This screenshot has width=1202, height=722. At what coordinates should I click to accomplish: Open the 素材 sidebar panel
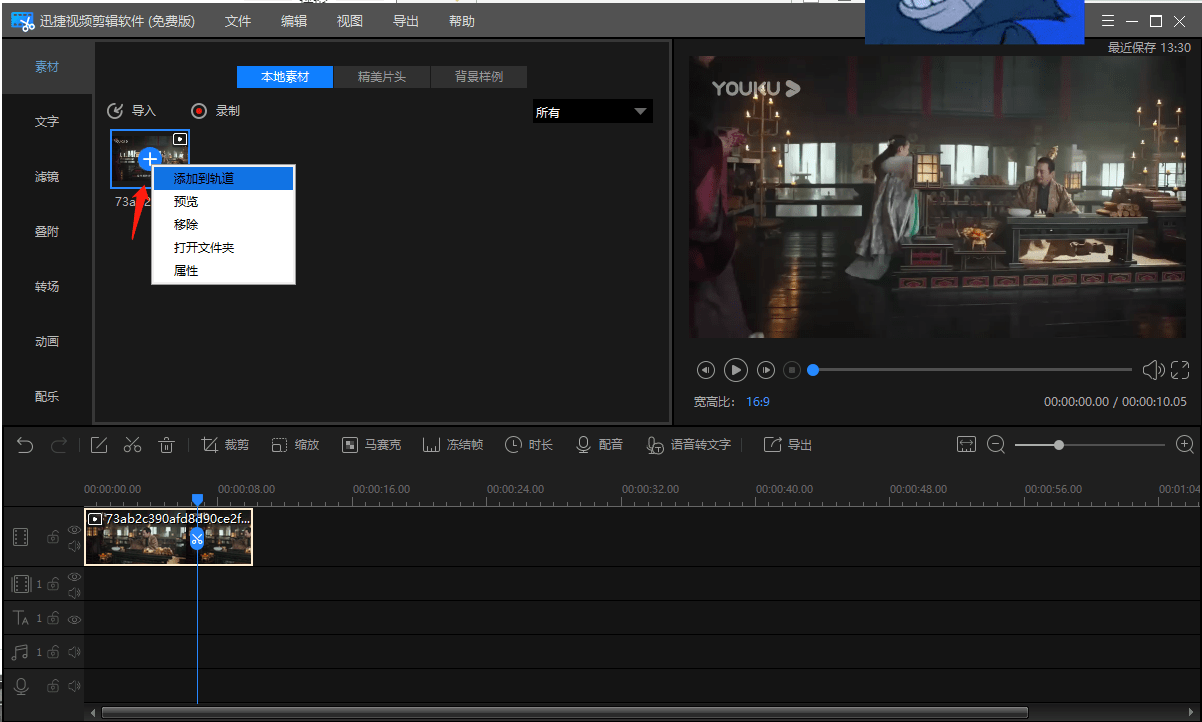coord(47,67)
